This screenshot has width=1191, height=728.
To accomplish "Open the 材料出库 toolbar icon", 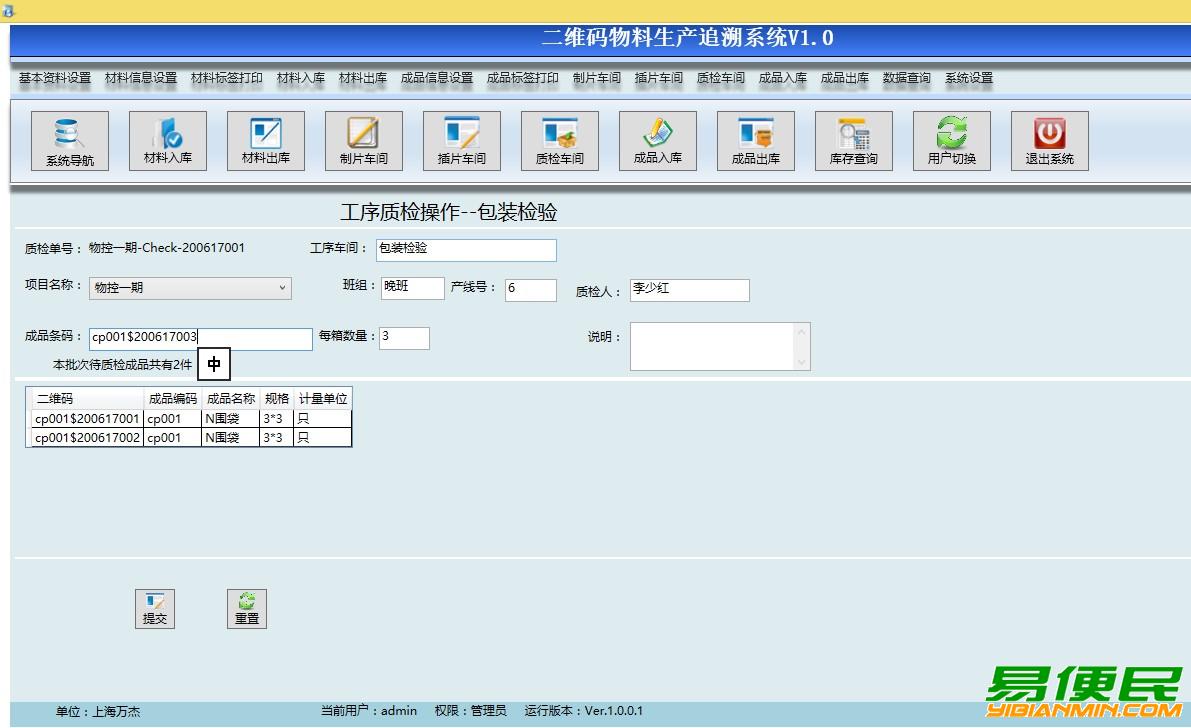I will [x=265, y=141].
